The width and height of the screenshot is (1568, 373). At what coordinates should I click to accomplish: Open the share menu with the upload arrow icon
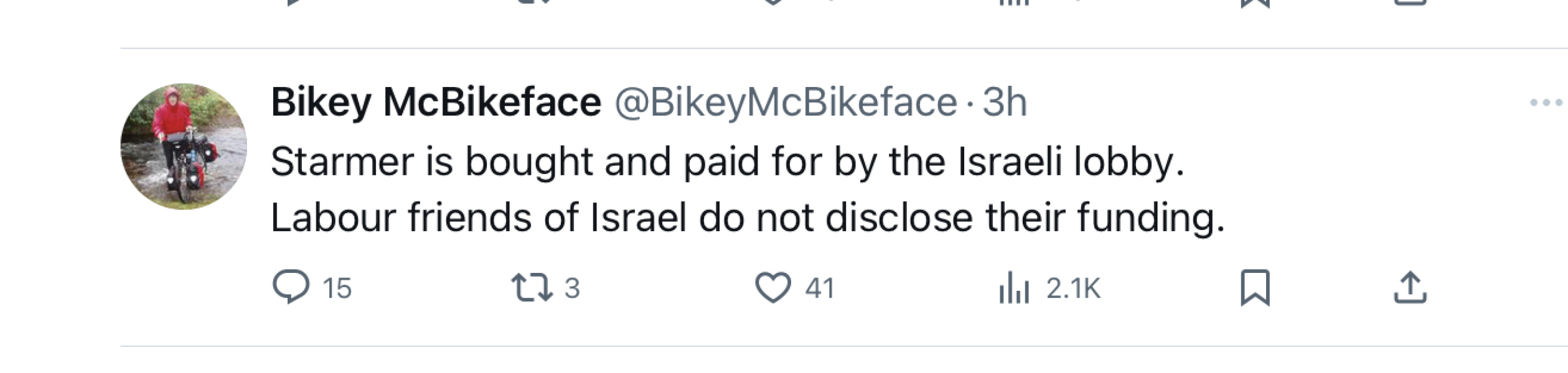1410,288
